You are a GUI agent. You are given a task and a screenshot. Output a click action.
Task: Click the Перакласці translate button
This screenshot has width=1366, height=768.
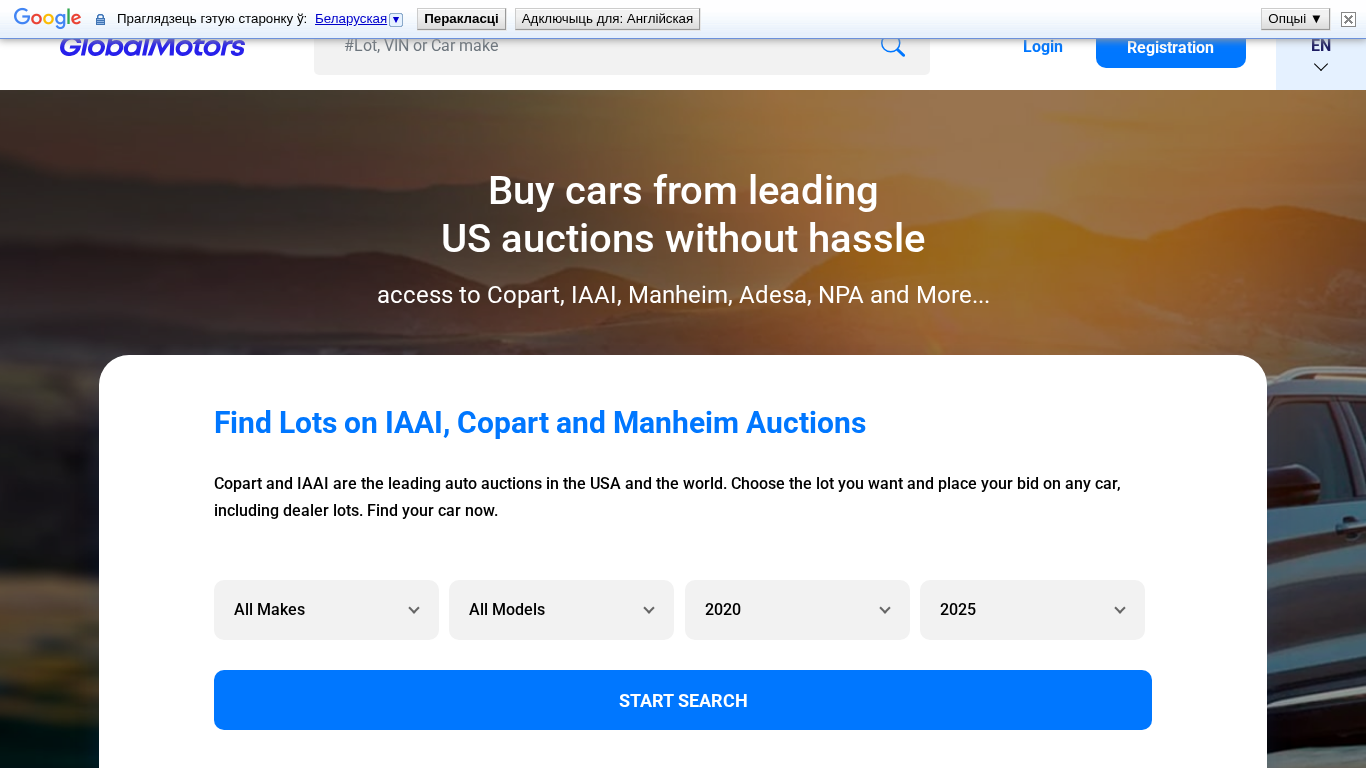coord(461,19)
